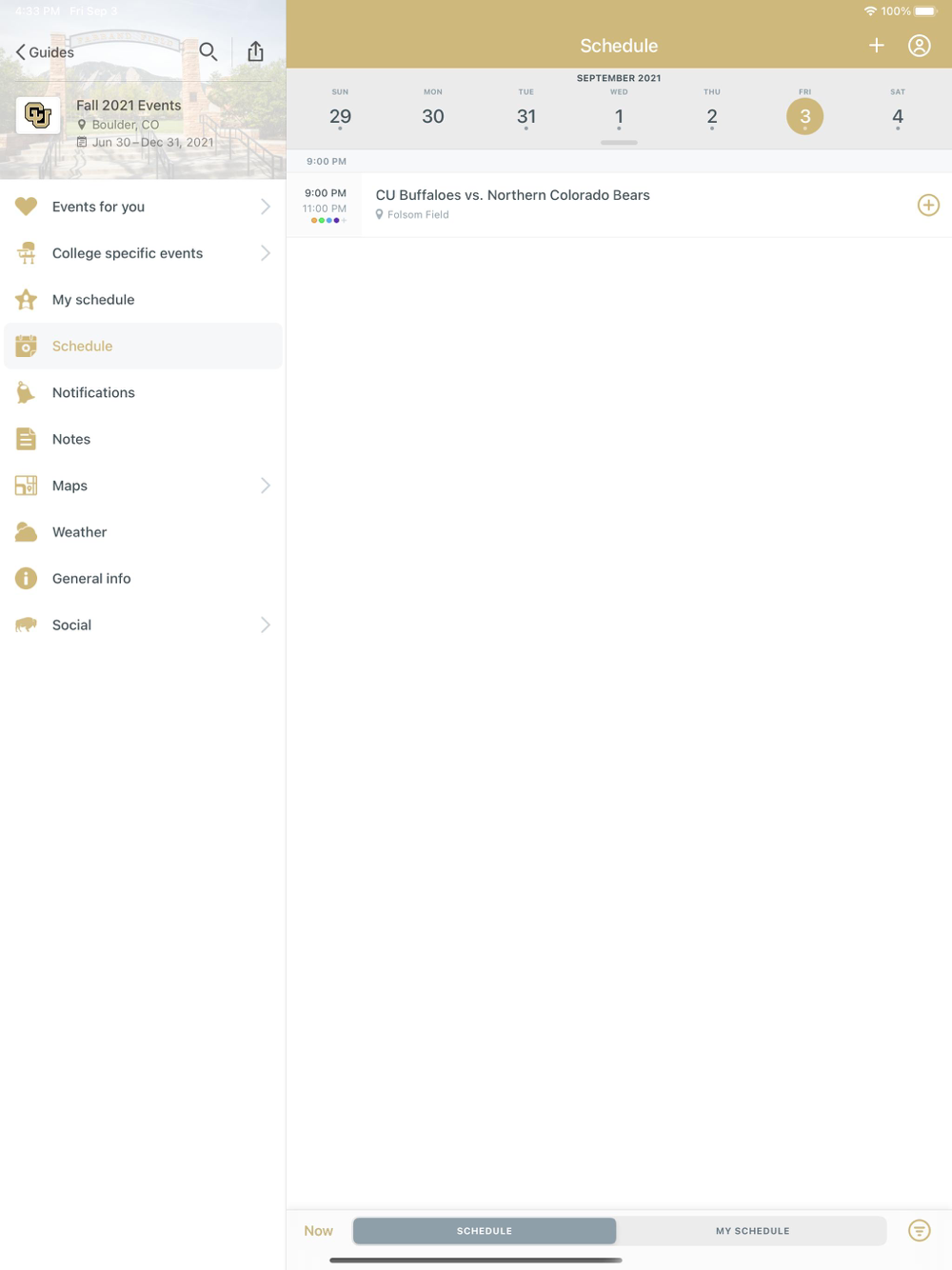Tap Folsom Field location label
Image resolution: width=952 pixels, height=1270 pixels.
coord(412,215)
